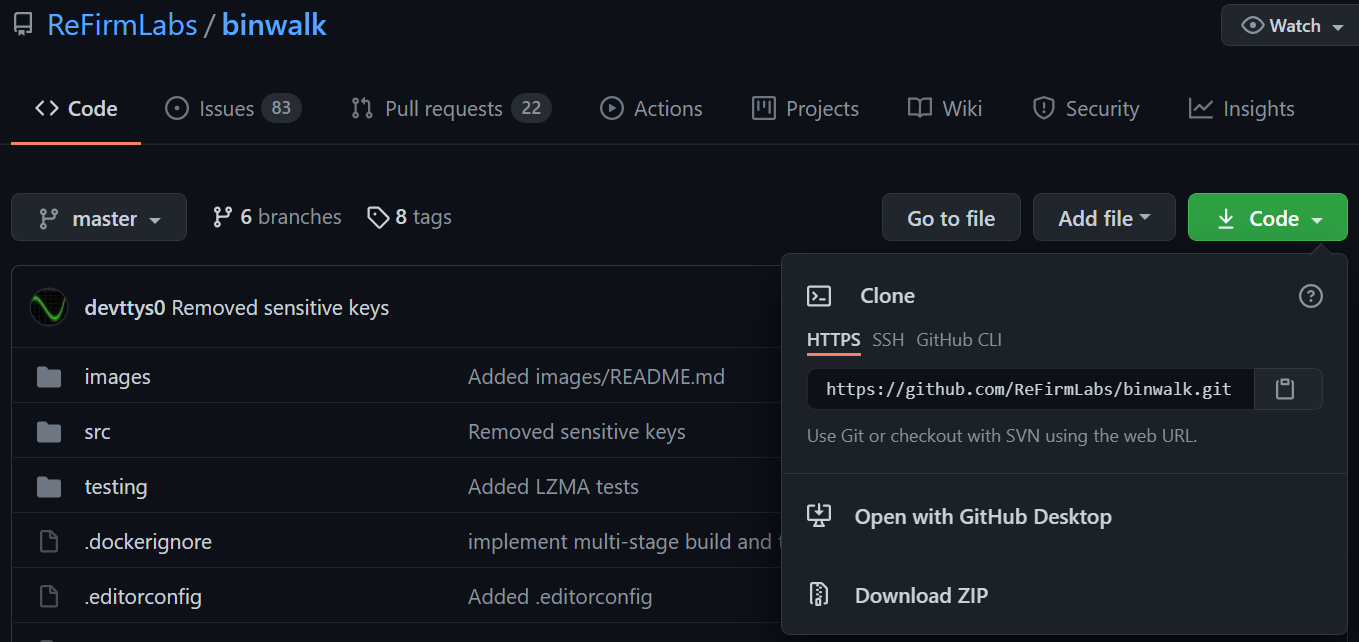Copy the clone URL with clipboard icon
This screenshot has height=642, width=1359.
[x=1287, y=389]
